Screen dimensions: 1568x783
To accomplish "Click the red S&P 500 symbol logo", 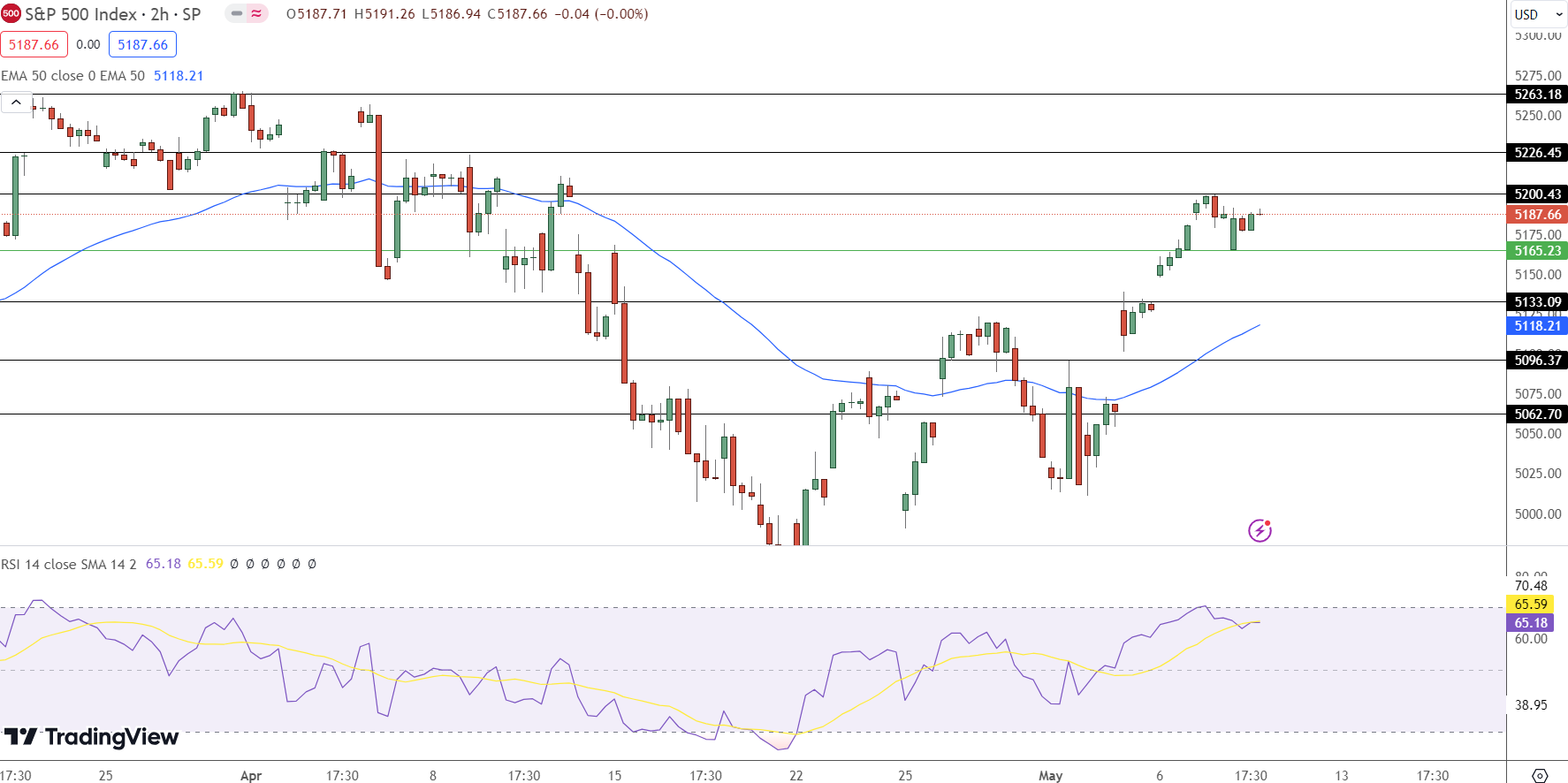I will pos(11,13).
